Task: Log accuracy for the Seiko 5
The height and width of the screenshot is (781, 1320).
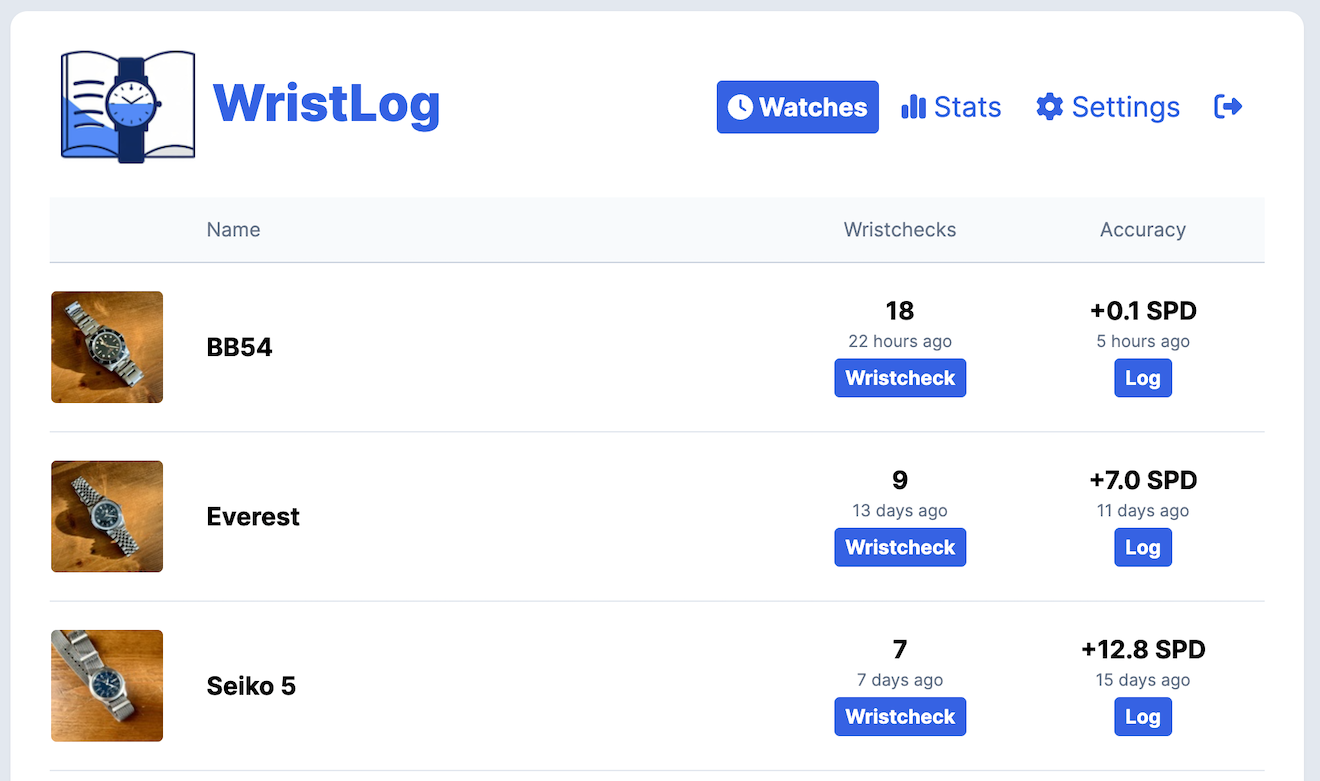Action: pos(1142,716)
